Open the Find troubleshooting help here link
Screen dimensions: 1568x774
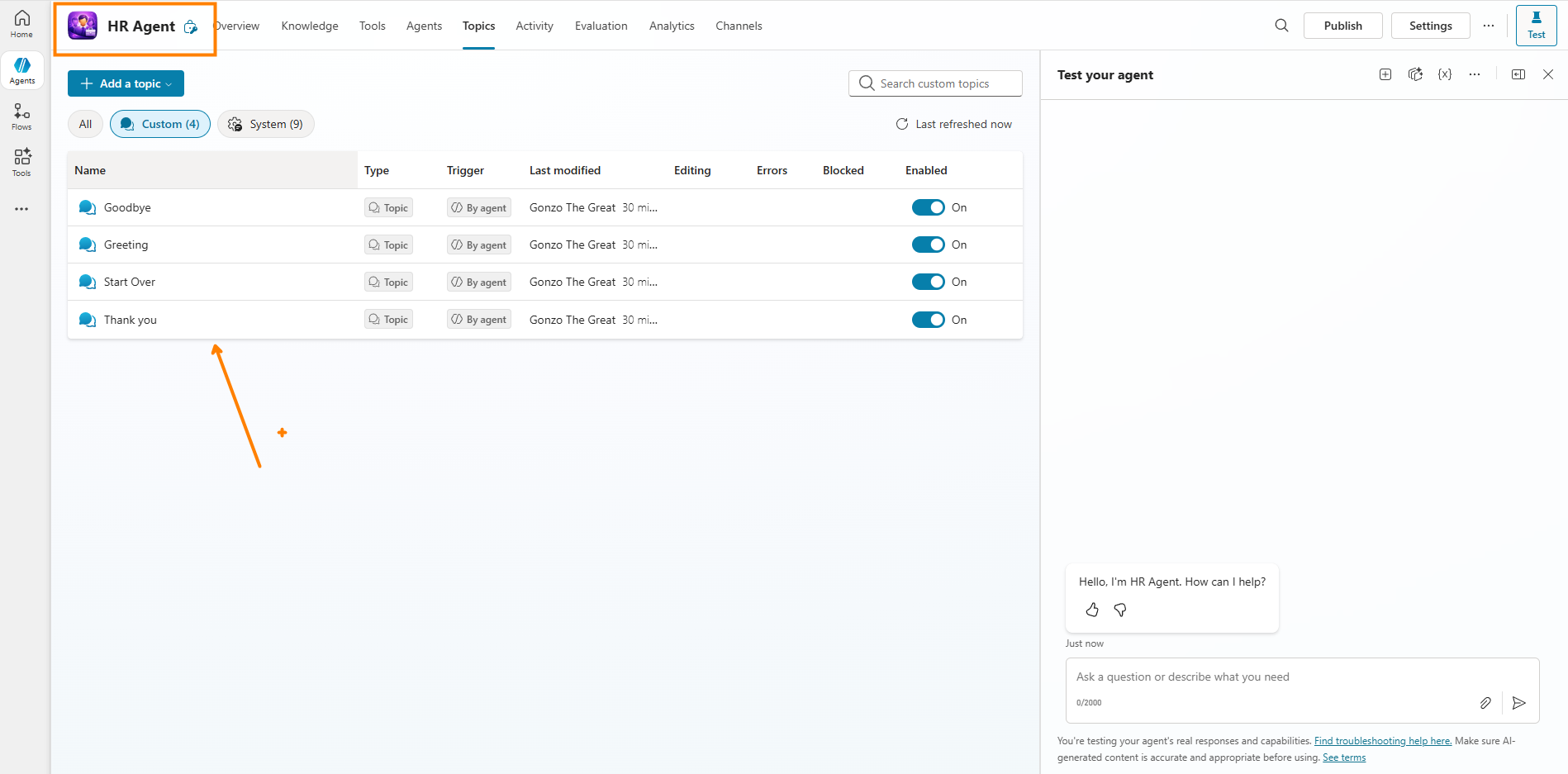(x=1382, y=741)
